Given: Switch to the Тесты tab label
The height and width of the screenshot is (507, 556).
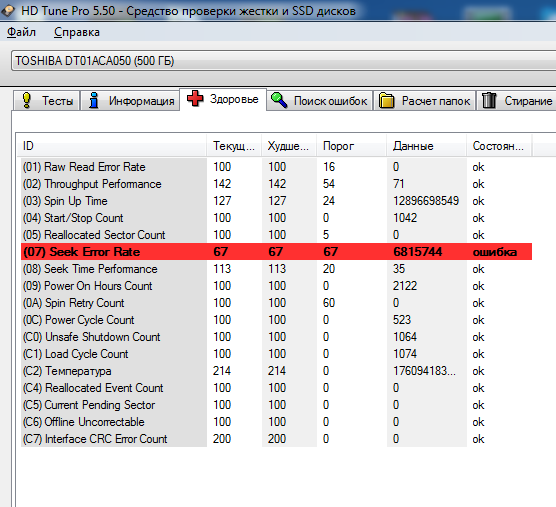Looking at the screenshot, I should click(57, 101).
